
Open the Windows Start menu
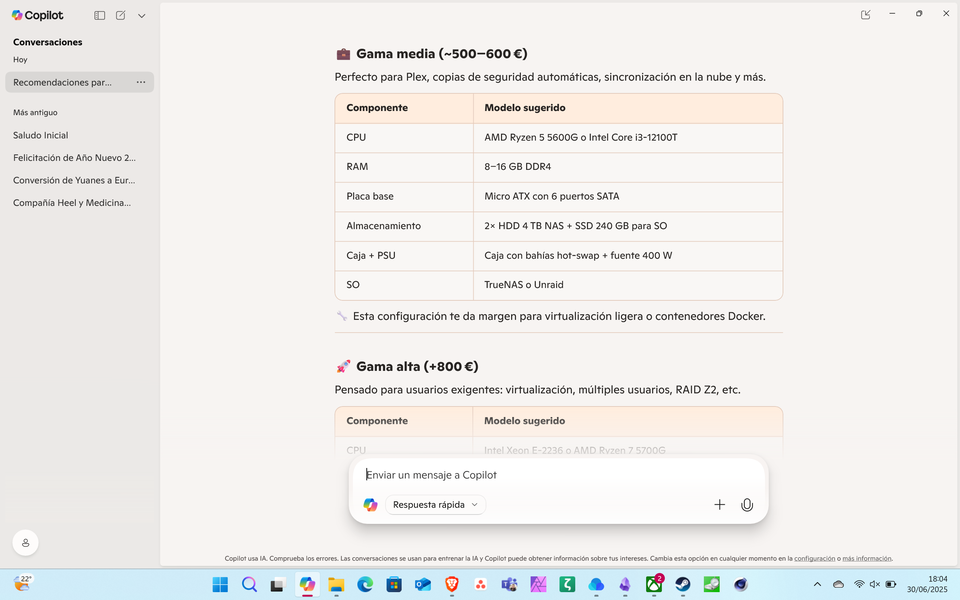coord(220,585)
